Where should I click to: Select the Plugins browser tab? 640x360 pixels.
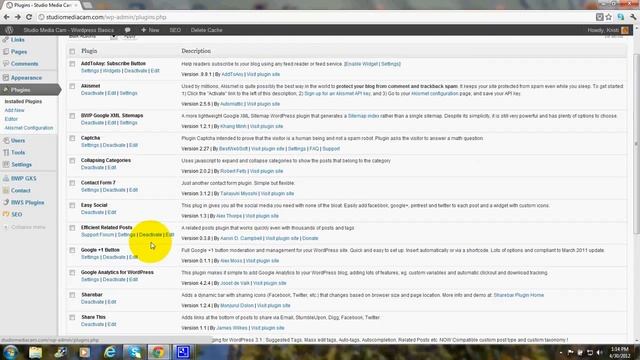pos(41,5)
